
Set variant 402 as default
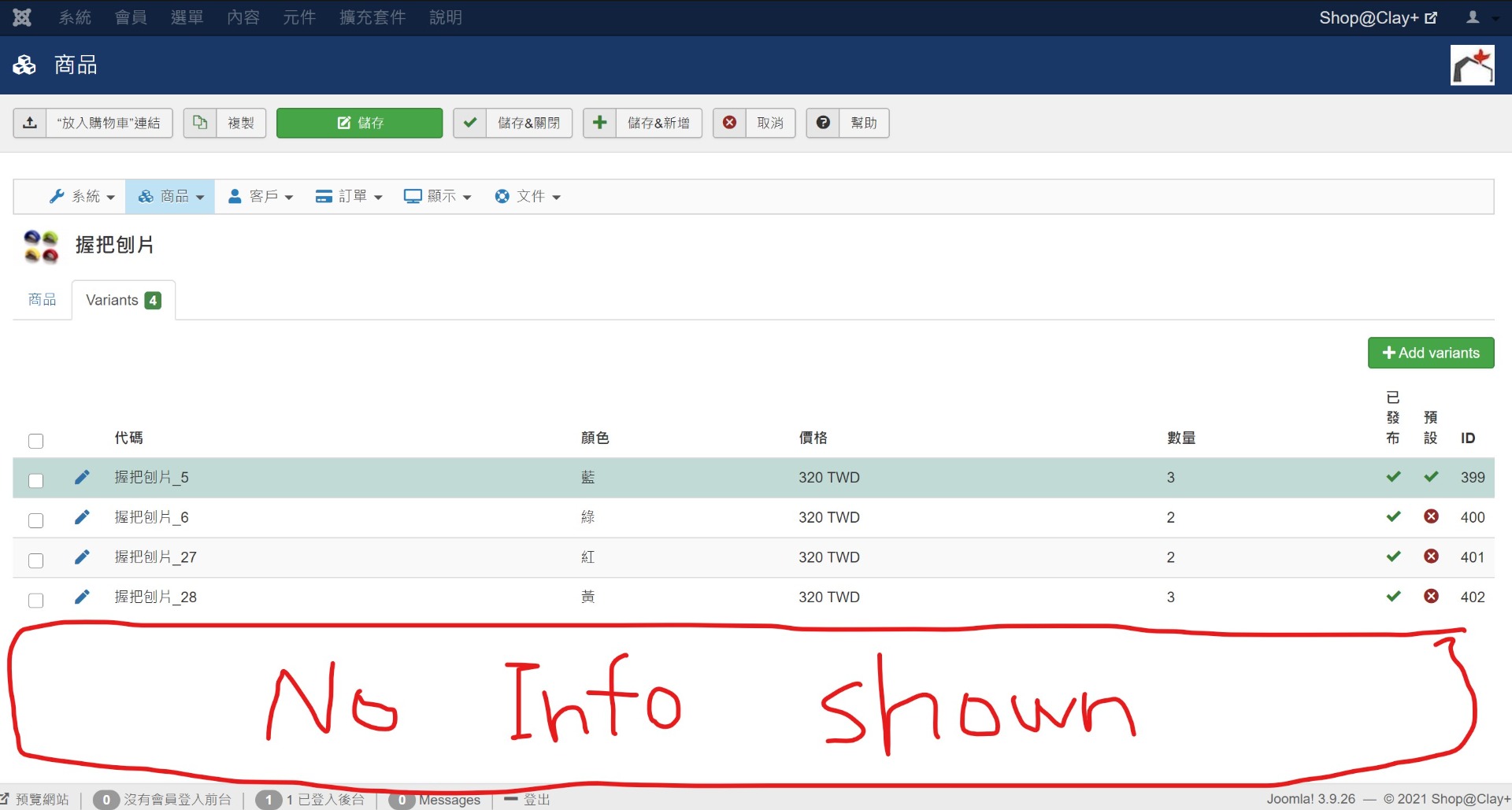(x=1431, y=597)
